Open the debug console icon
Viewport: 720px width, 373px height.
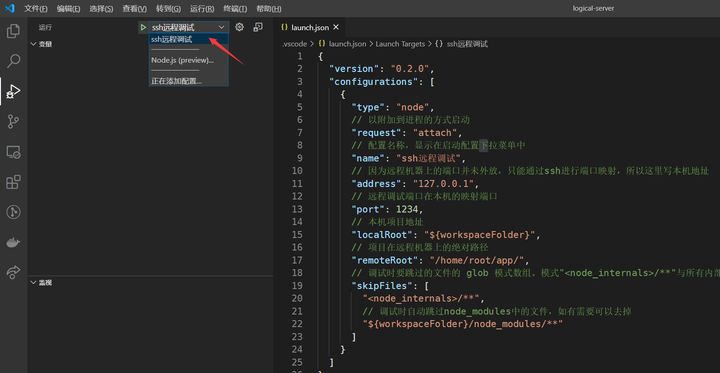coord(258,27)
